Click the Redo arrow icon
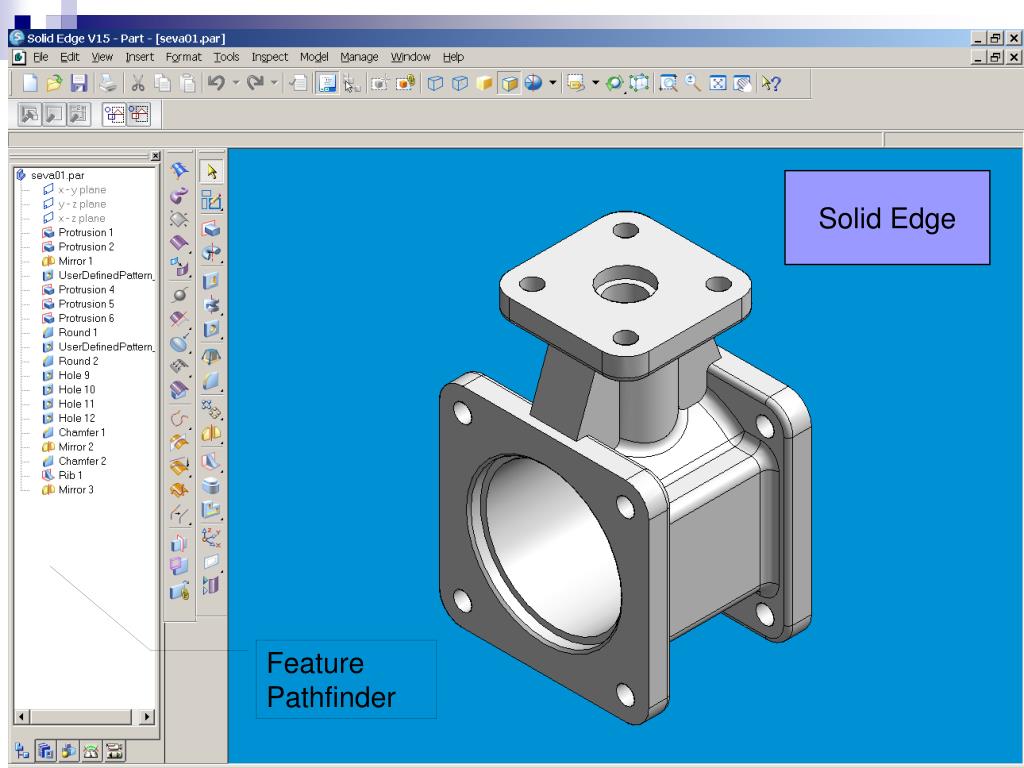 click(255, 83)
